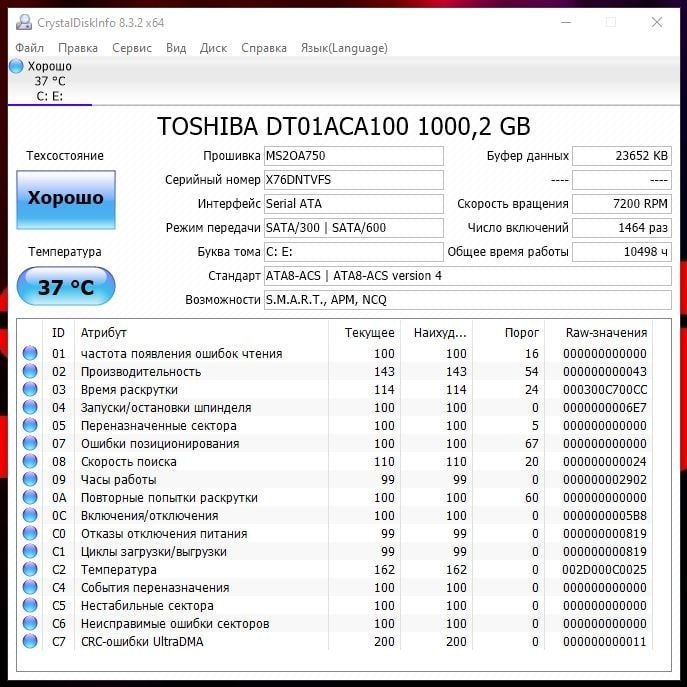Screen dimensions: 687x687
Task: Click status orb for attribute 07 Ошибки позиционирования
Action: [x=30, y=443]
